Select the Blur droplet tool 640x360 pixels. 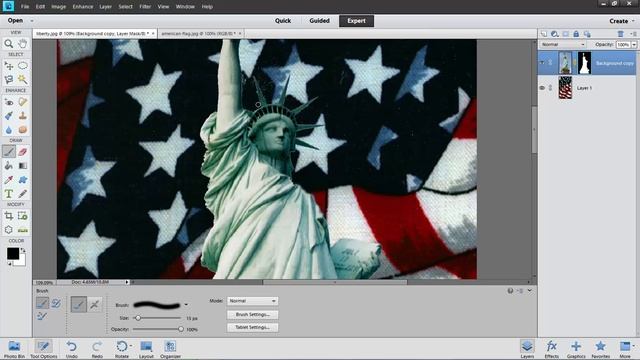coord(9,130)
